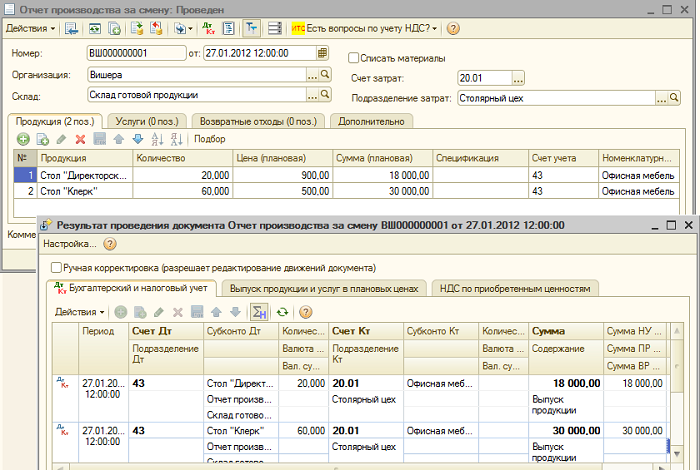
Task: Click the green refresh icon in result toolbar
Action: point(282,312)
